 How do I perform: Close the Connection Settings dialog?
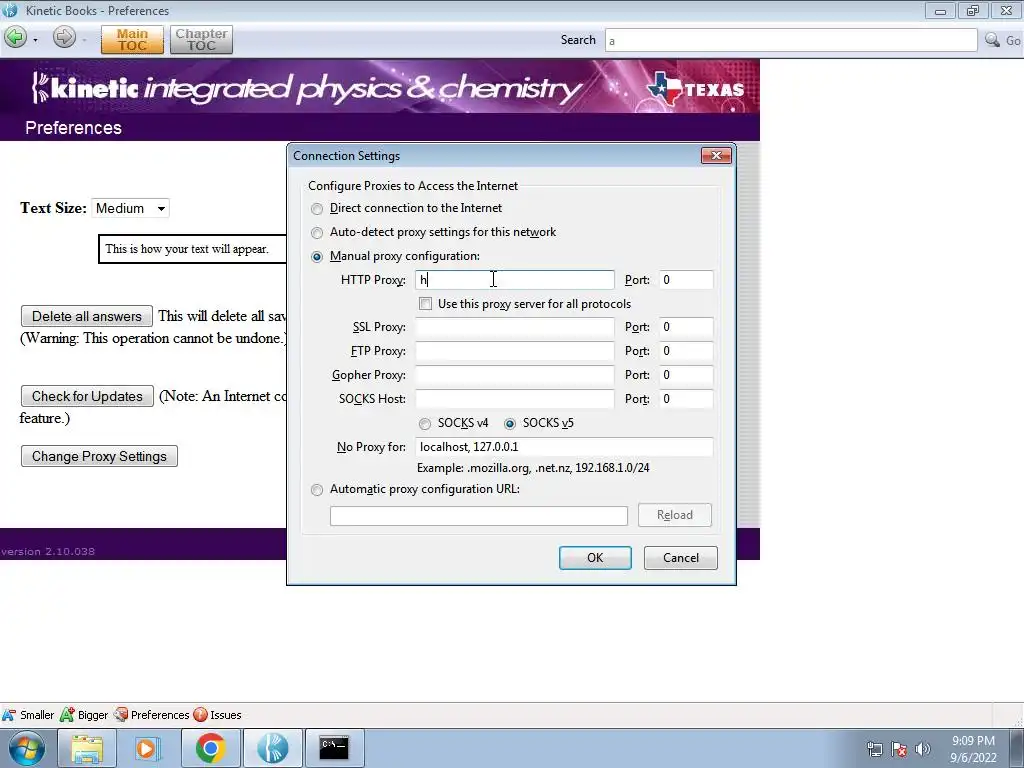[716, 155]
